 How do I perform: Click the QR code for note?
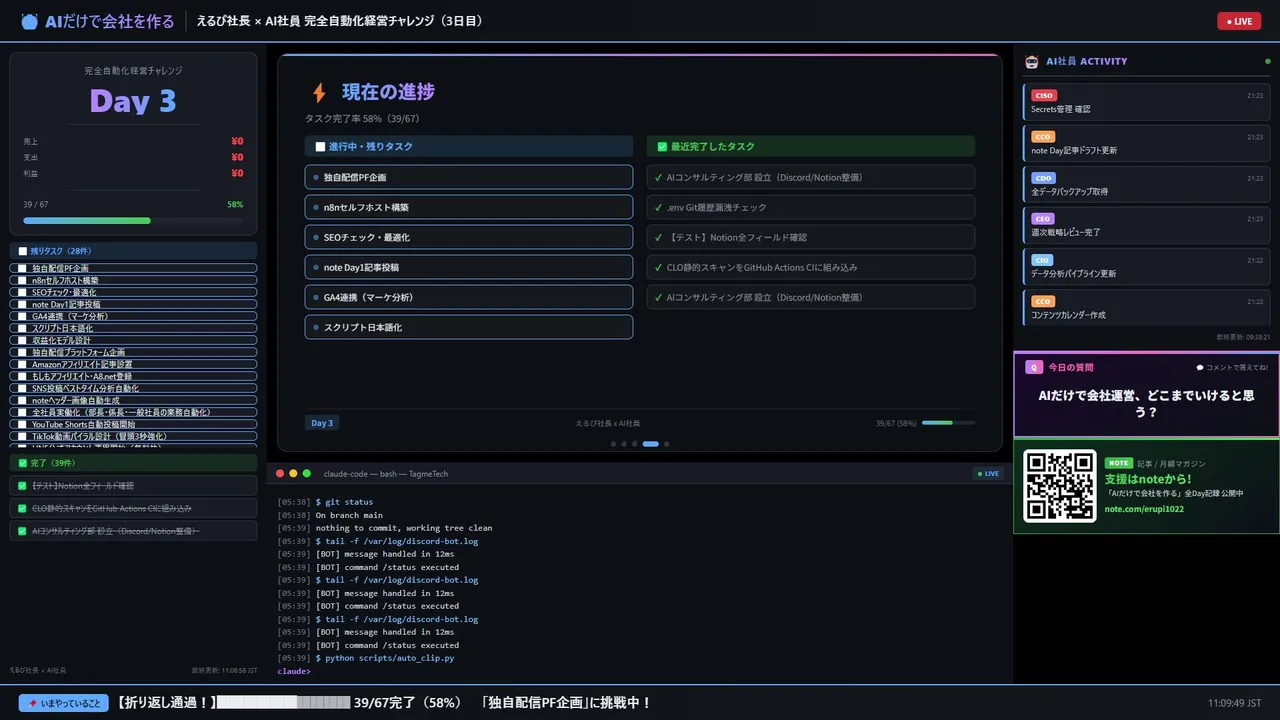1060,486
